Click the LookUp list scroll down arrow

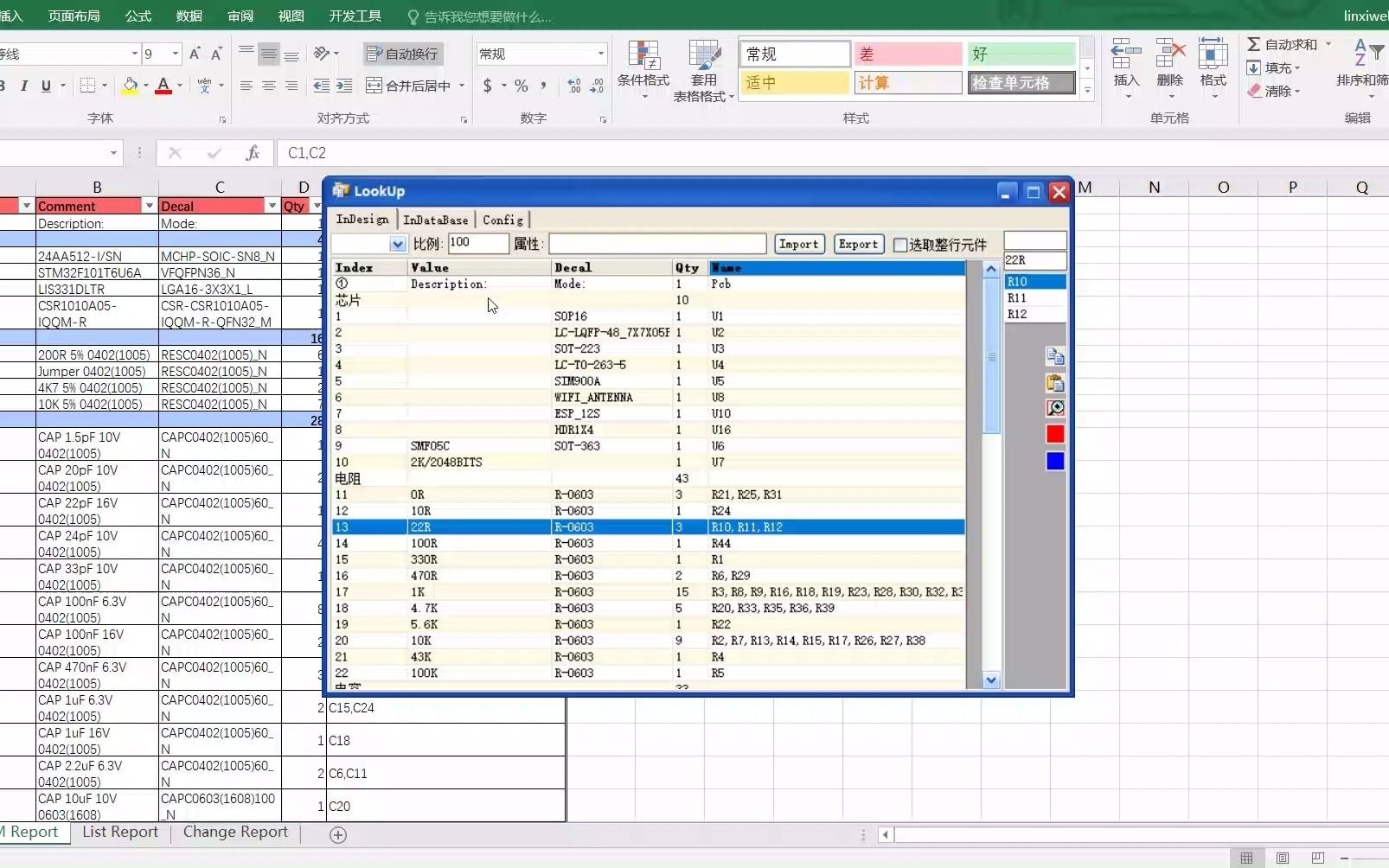point(991,680)
